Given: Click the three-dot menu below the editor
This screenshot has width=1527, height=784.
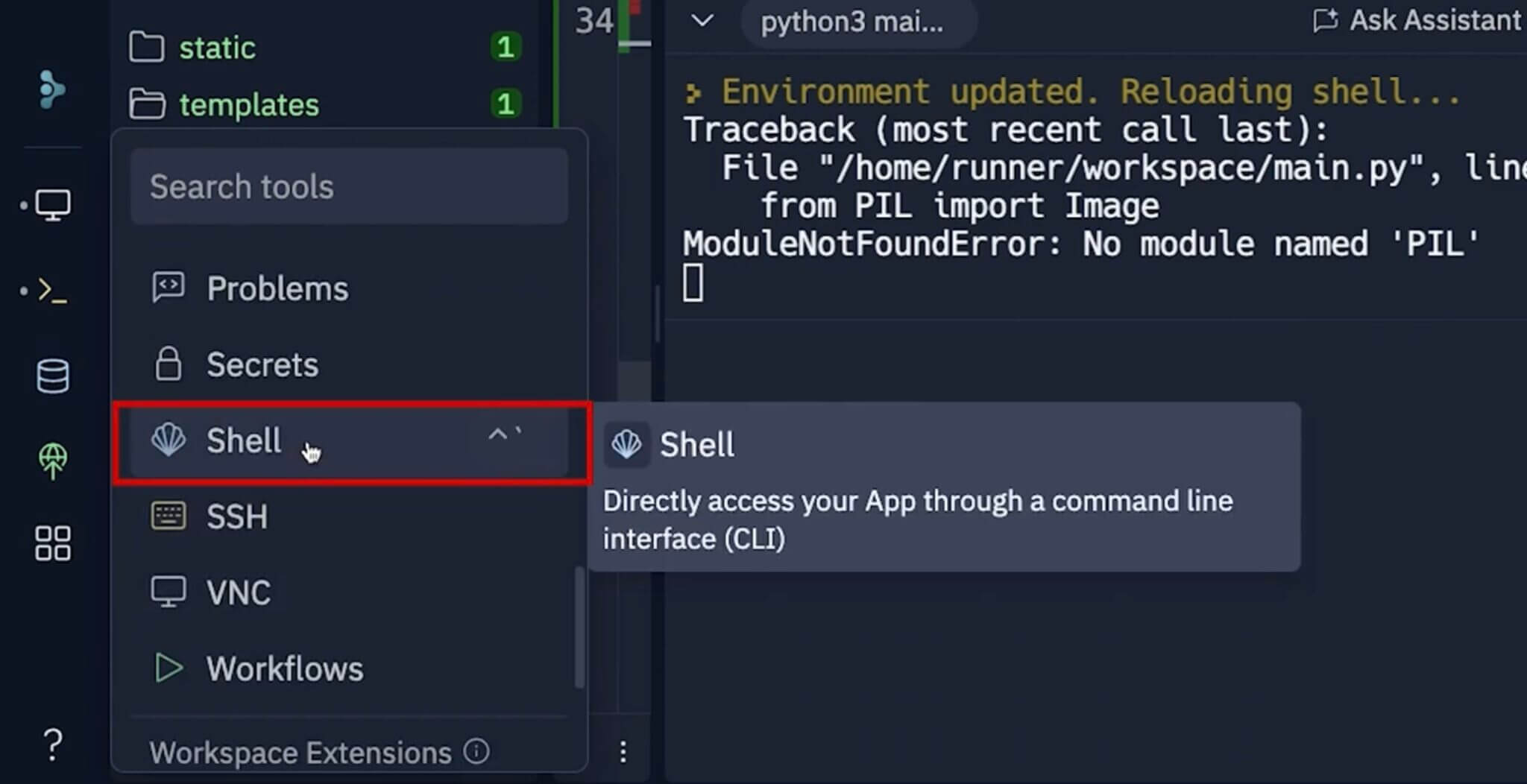Looking at the screenshot, I should pyautogui.click(x=623, y=751).
